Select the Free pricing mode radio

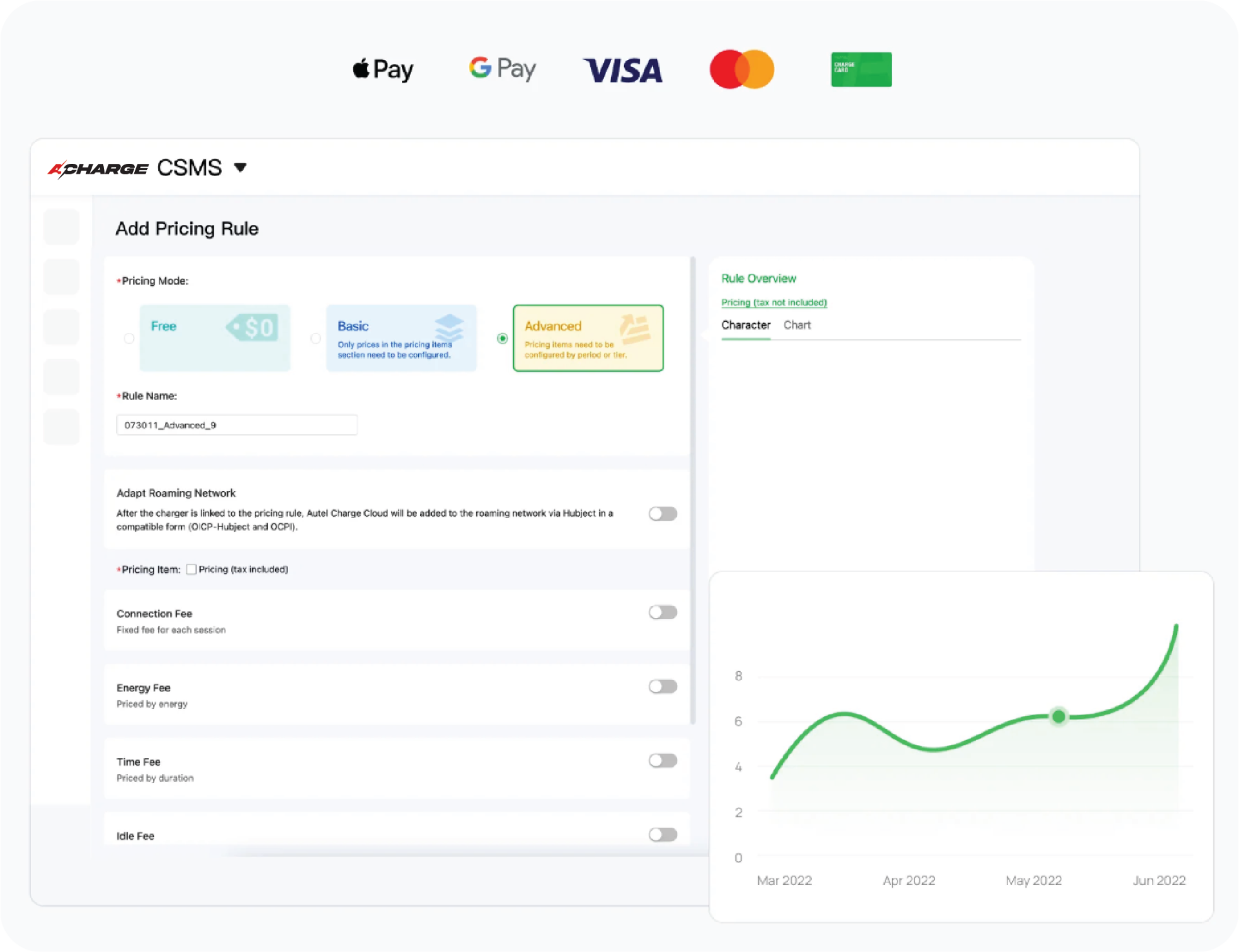click(x=129, y=339)
